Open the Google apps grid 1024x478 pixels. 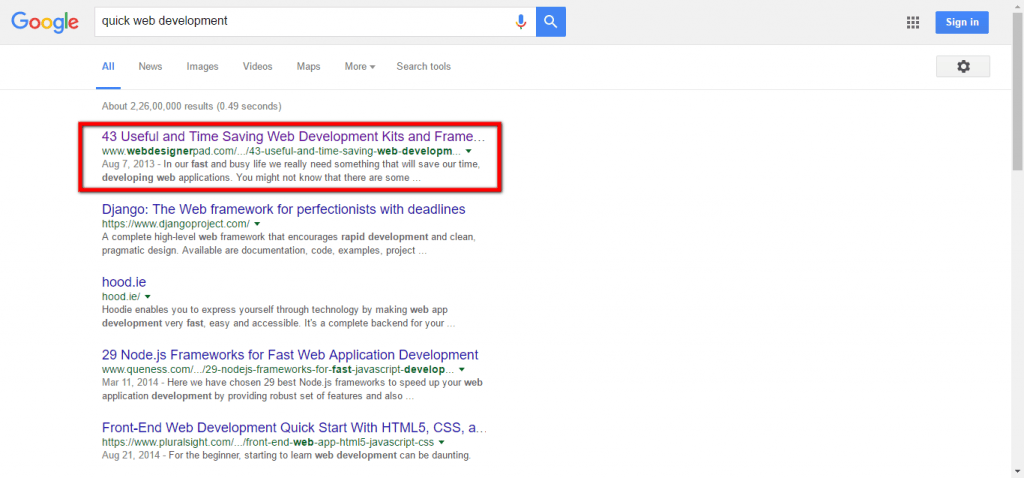pos(913,23)
